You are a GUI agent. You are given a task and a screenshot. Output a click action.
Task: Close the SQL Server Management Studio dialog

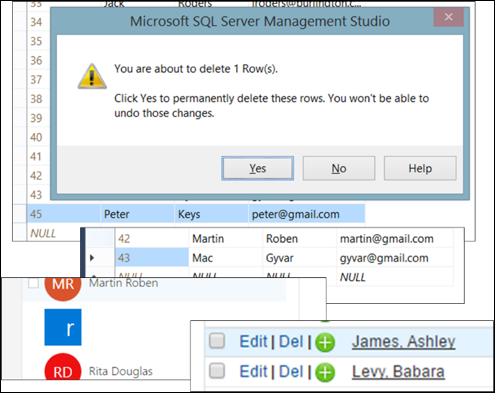click(449, 17)
